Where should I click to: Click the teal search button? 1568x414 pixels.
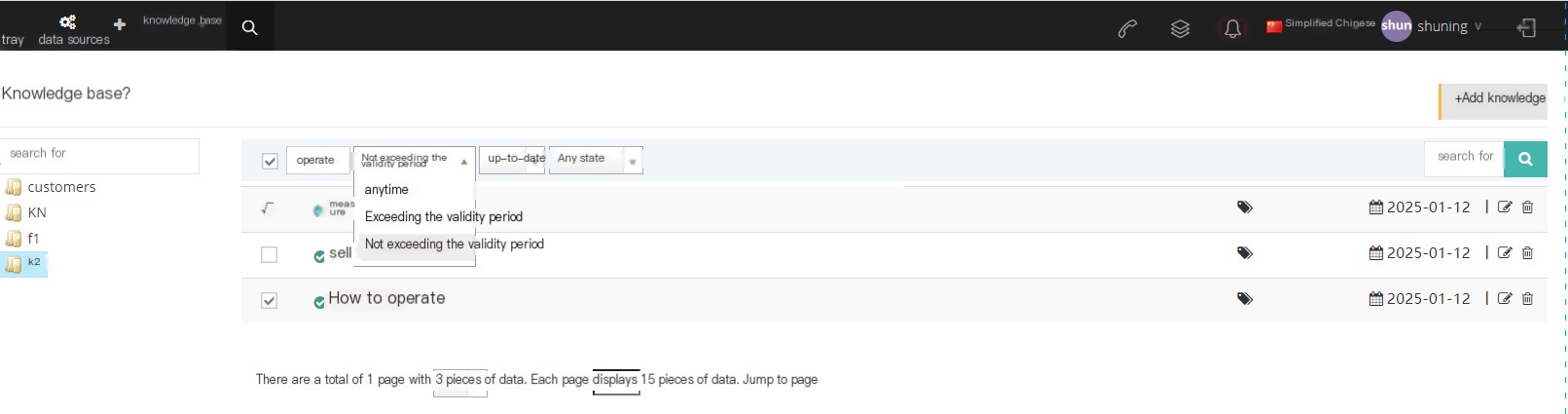pos(1525,159)
